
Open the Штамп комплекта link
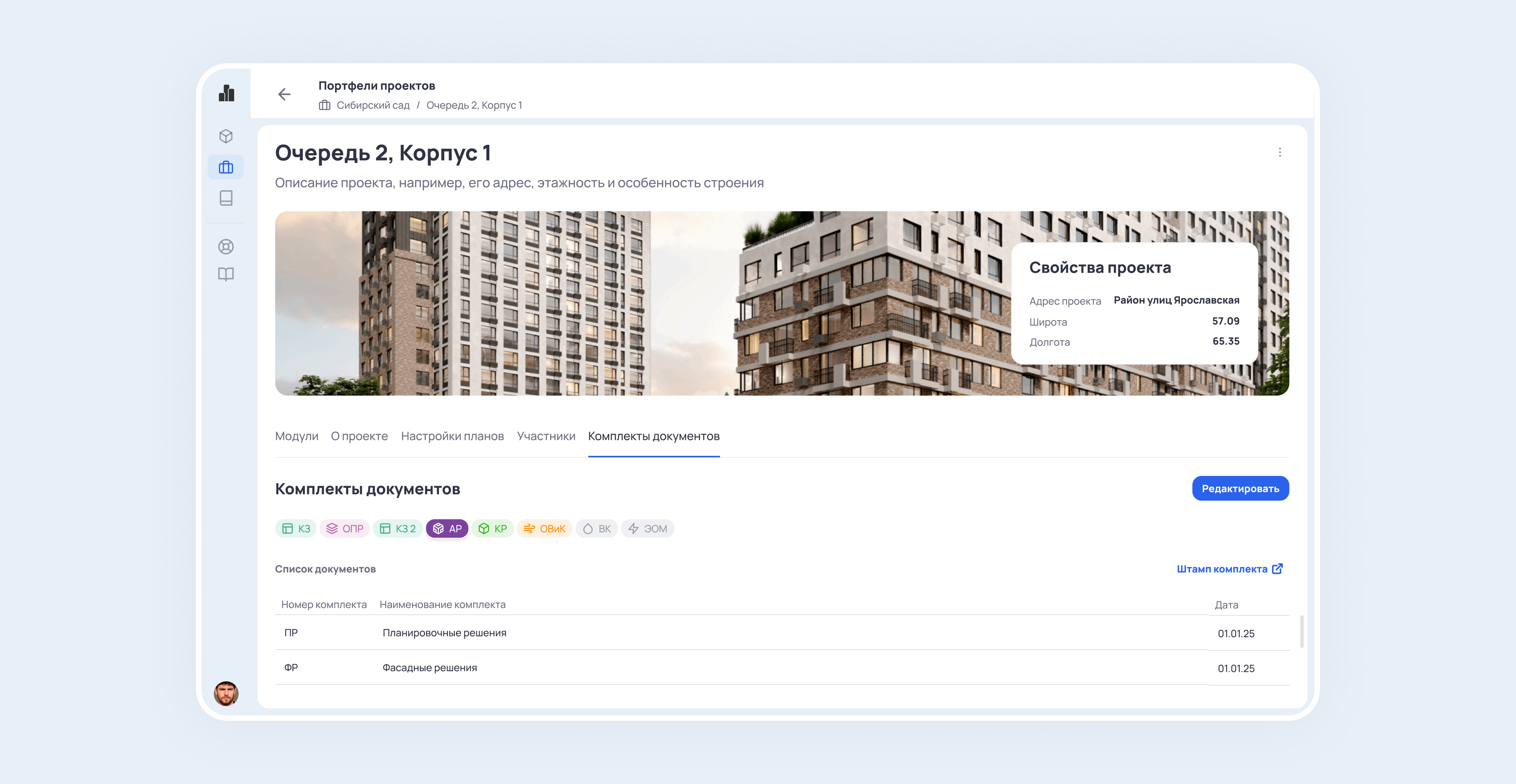point(1229,568)
